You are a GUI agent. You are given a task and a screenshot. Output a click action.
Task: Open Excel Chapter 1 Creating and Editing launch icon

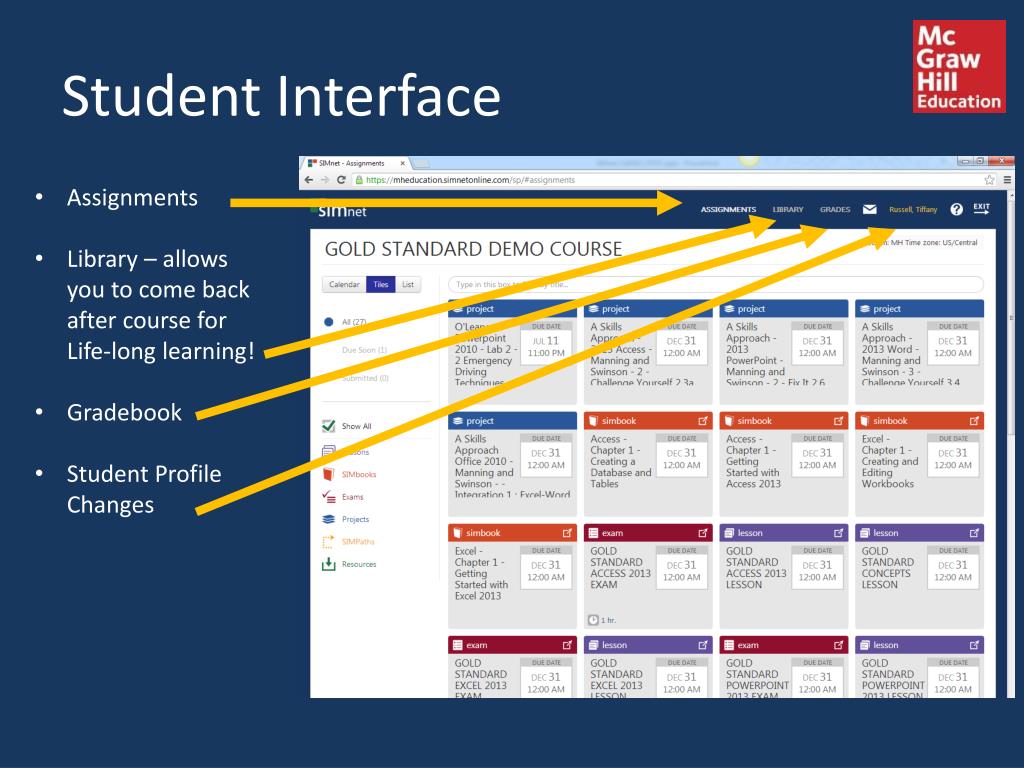(974, 421)
